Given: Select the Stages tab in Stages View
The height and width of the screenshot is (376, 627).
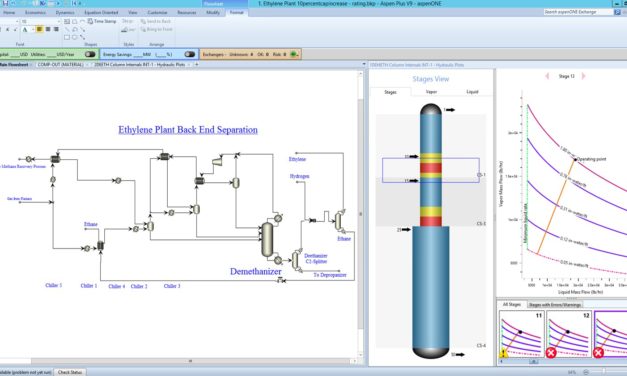Looking at the screenshot, I should [x=390, y=92].
